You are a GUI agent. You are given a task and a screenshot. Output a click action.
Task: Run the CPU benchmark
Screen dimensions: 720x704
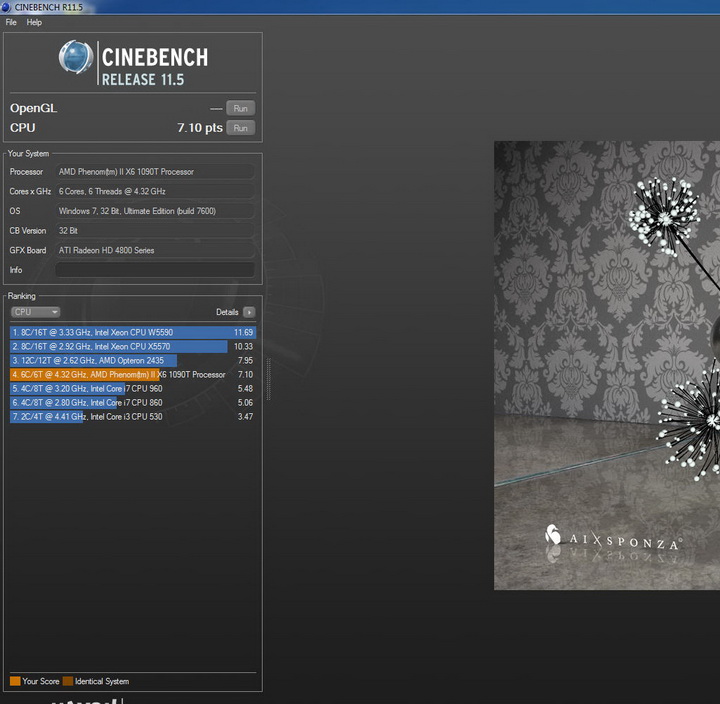tap(241, 128)
